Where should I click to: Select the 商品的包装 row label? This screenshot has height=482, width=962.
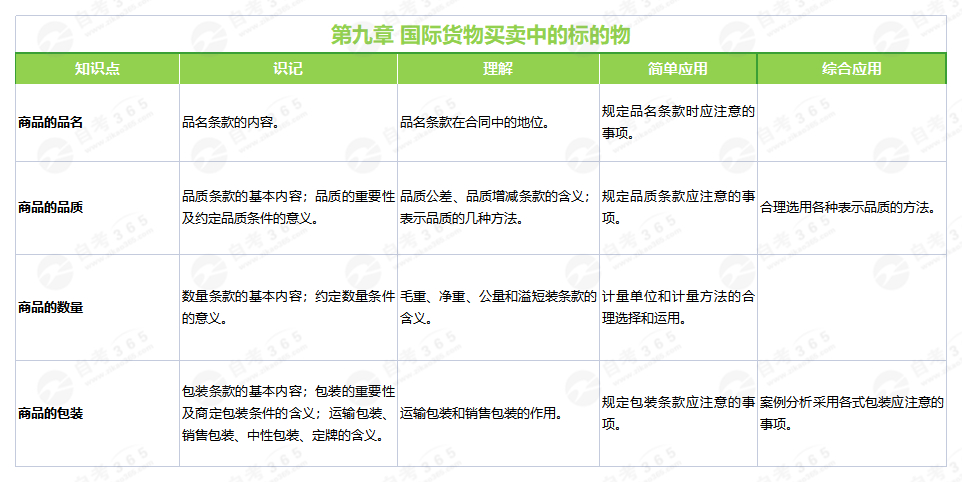(x=50, y=413)
